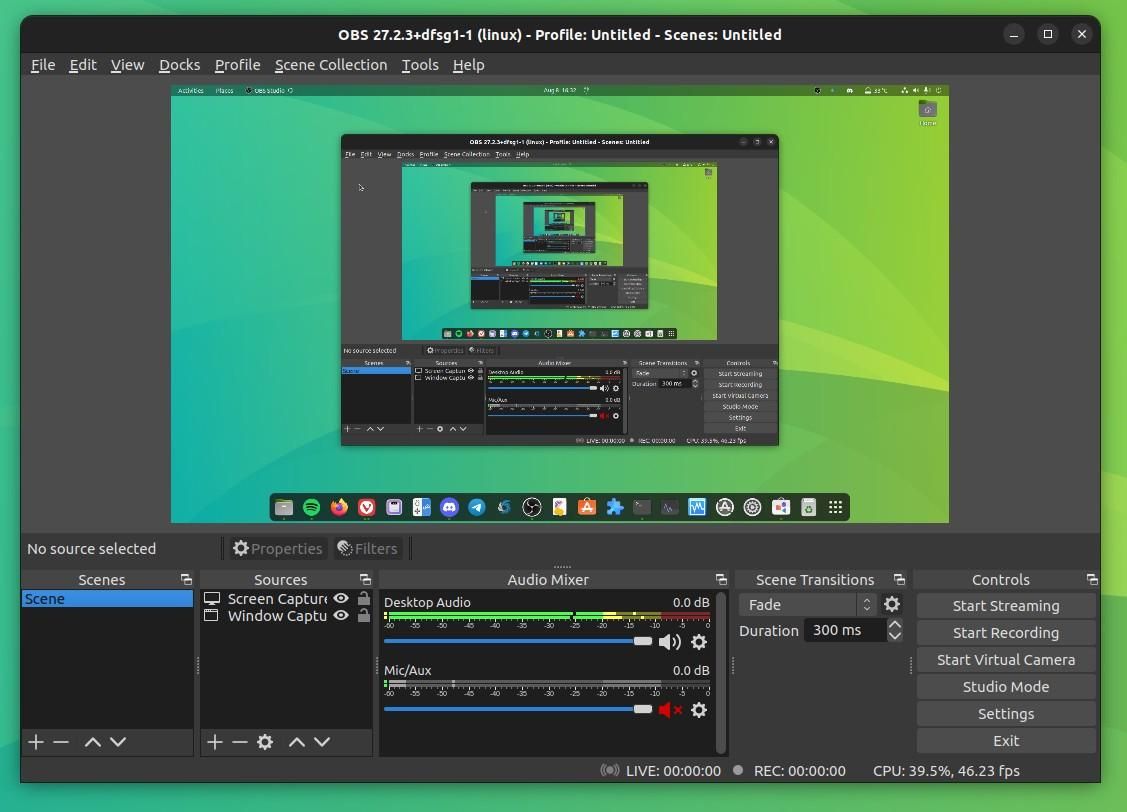Click the window icon of Window Capture source
The height and width of the screenshot is (812, 1127).
211,616
